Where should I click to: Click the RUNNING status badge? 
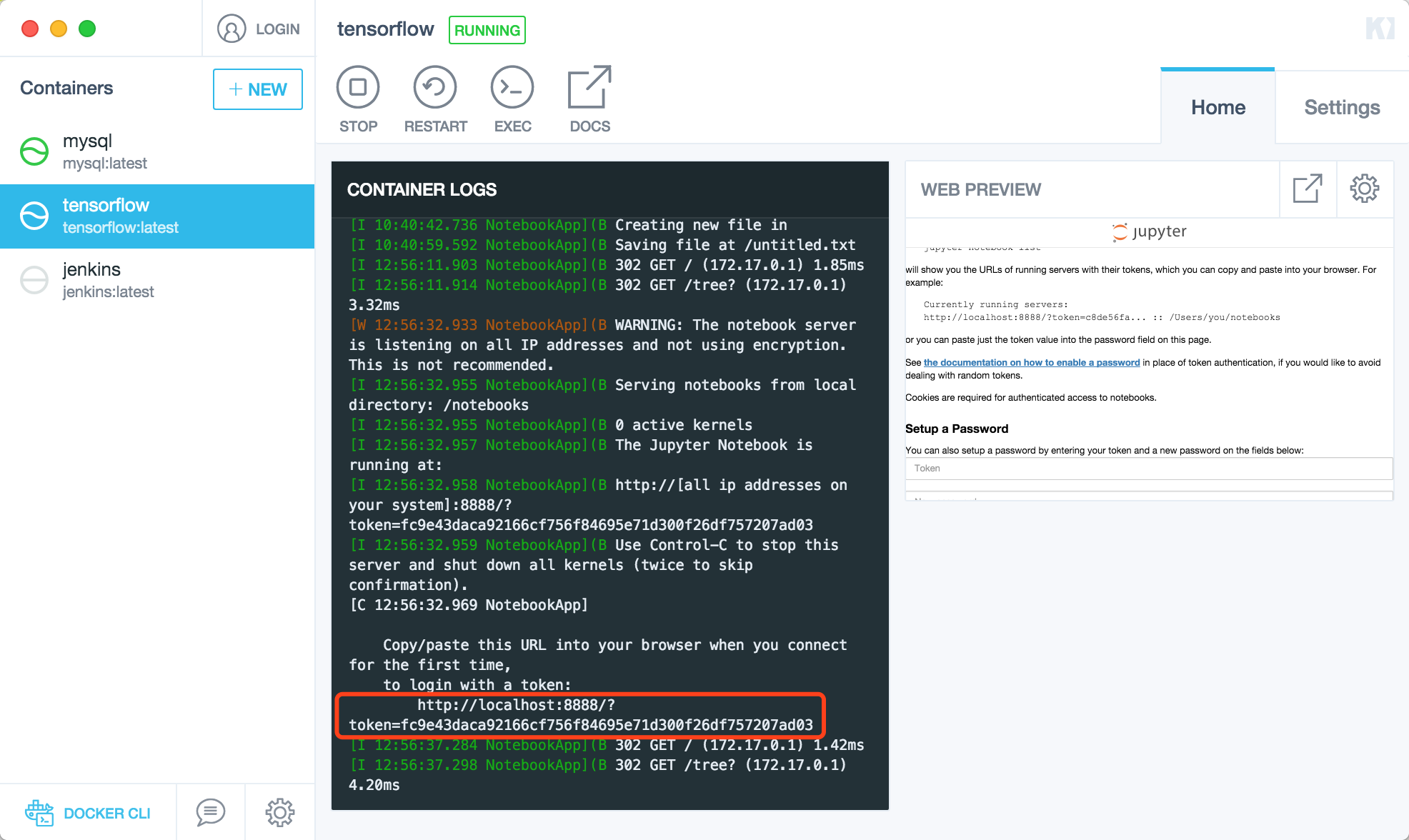(x=487, y=30)
